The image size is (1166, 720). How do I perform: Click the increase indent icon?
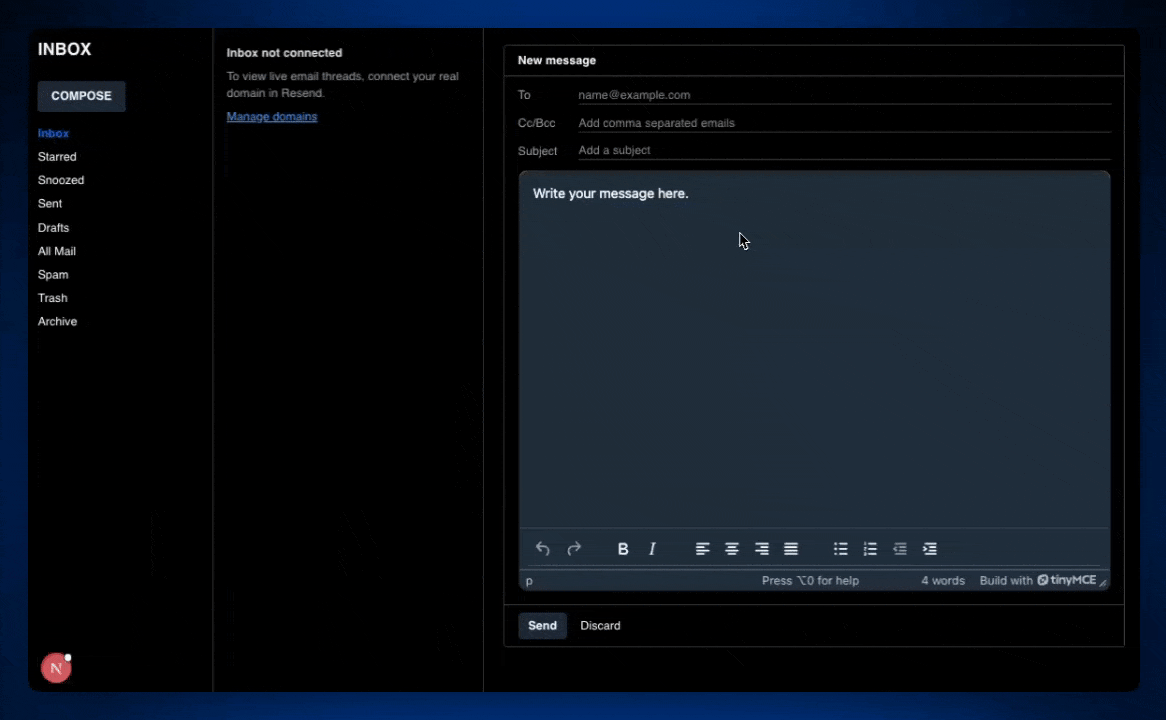[929, 549]
